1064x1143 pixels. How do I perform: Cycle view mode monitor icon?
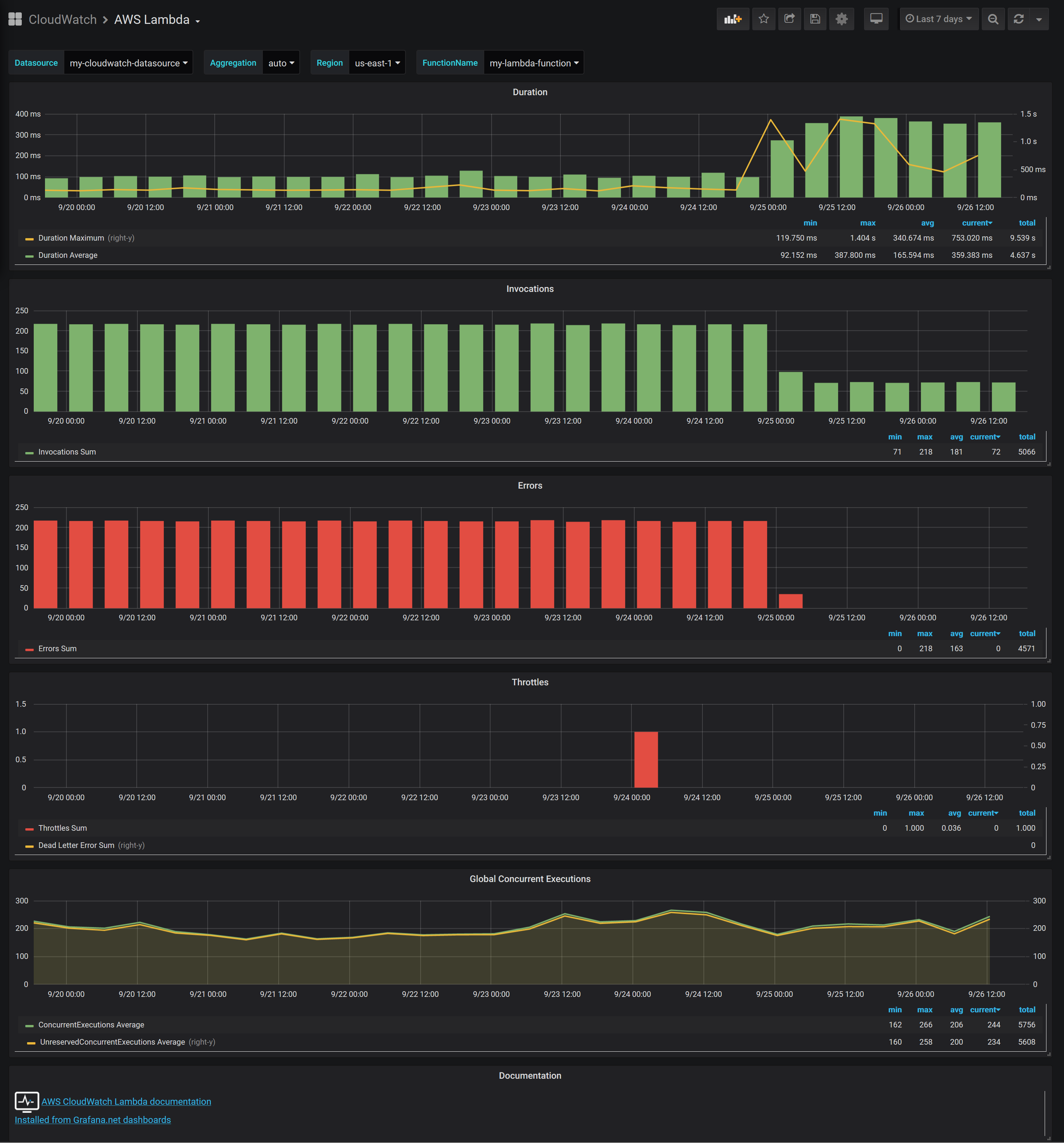pos(876,19)
